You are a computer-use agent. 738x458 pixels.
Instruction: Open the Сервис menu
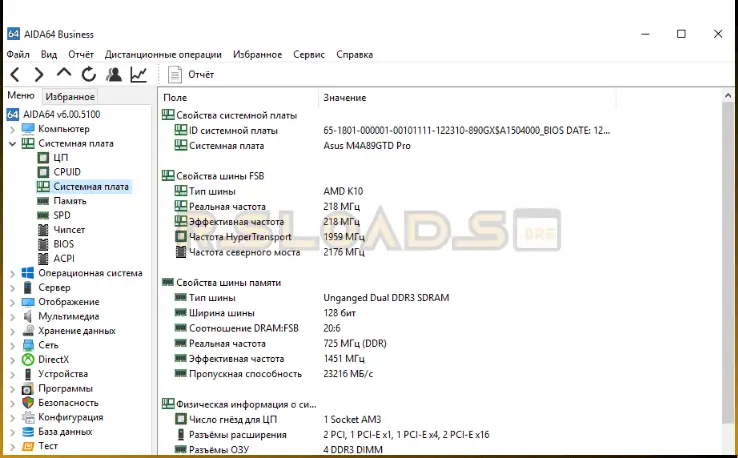tap(308, 54)
